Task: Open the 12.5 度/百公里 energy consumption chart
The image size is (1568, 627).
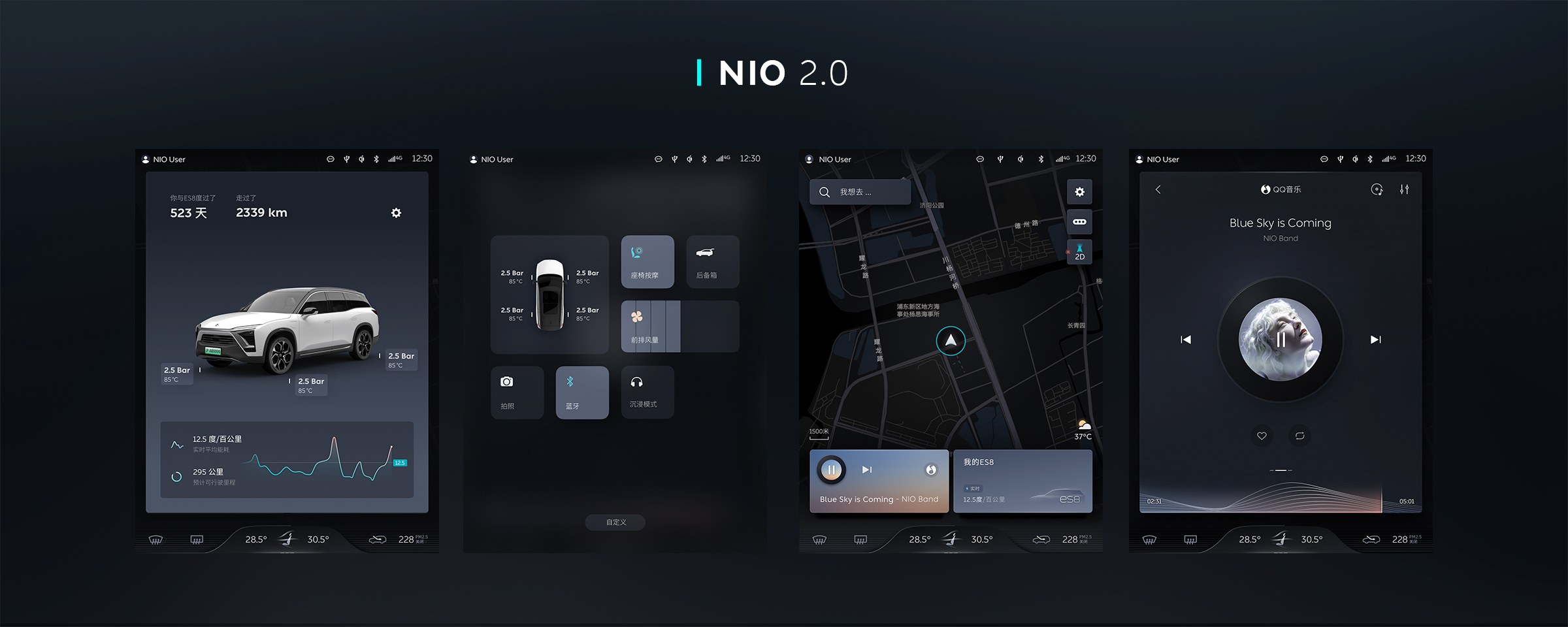Action: 287,460
